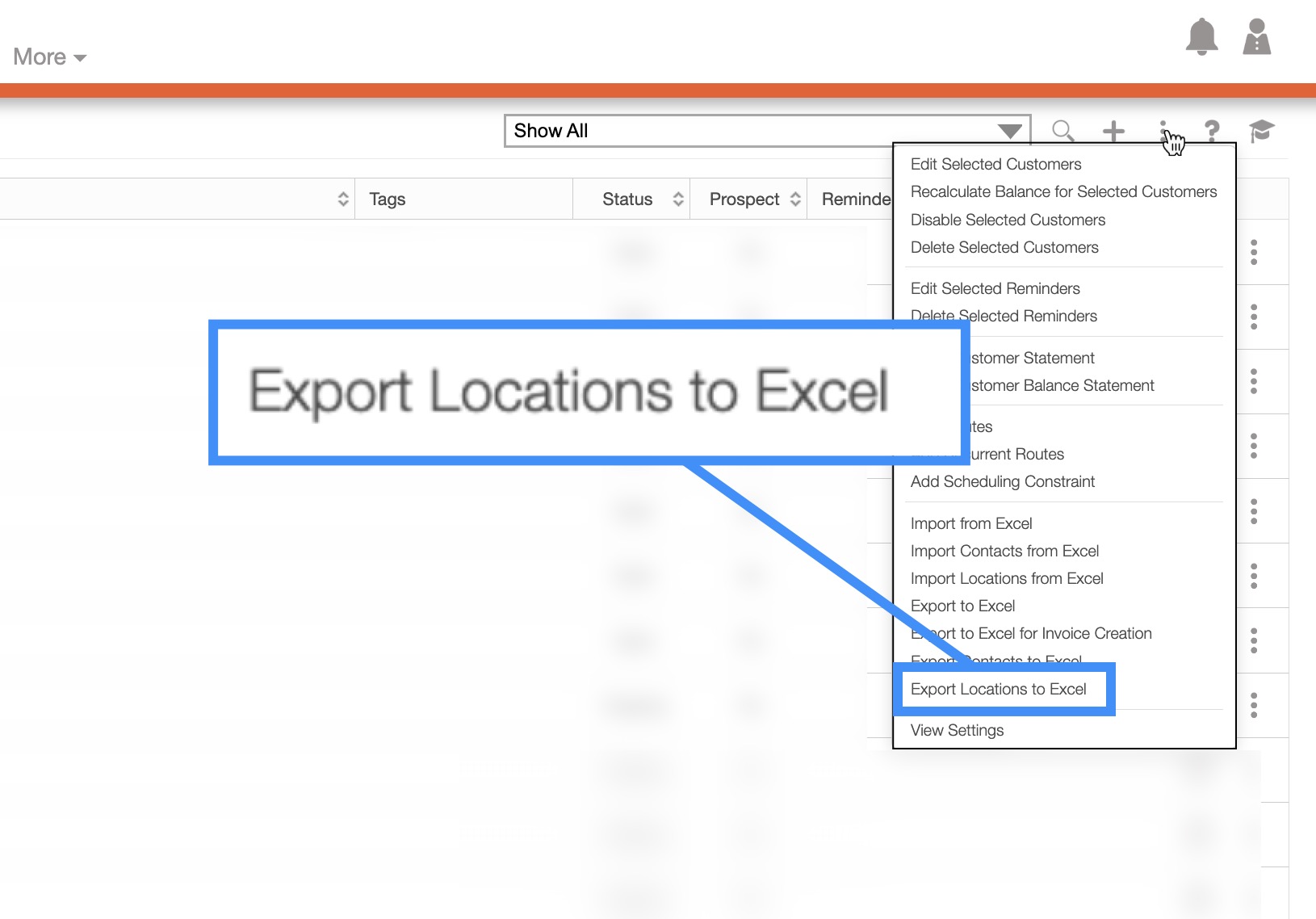The height and width of the screenshot is (919, 1316).
Task: Select Import Locations from Excel
Action: 1007,578
